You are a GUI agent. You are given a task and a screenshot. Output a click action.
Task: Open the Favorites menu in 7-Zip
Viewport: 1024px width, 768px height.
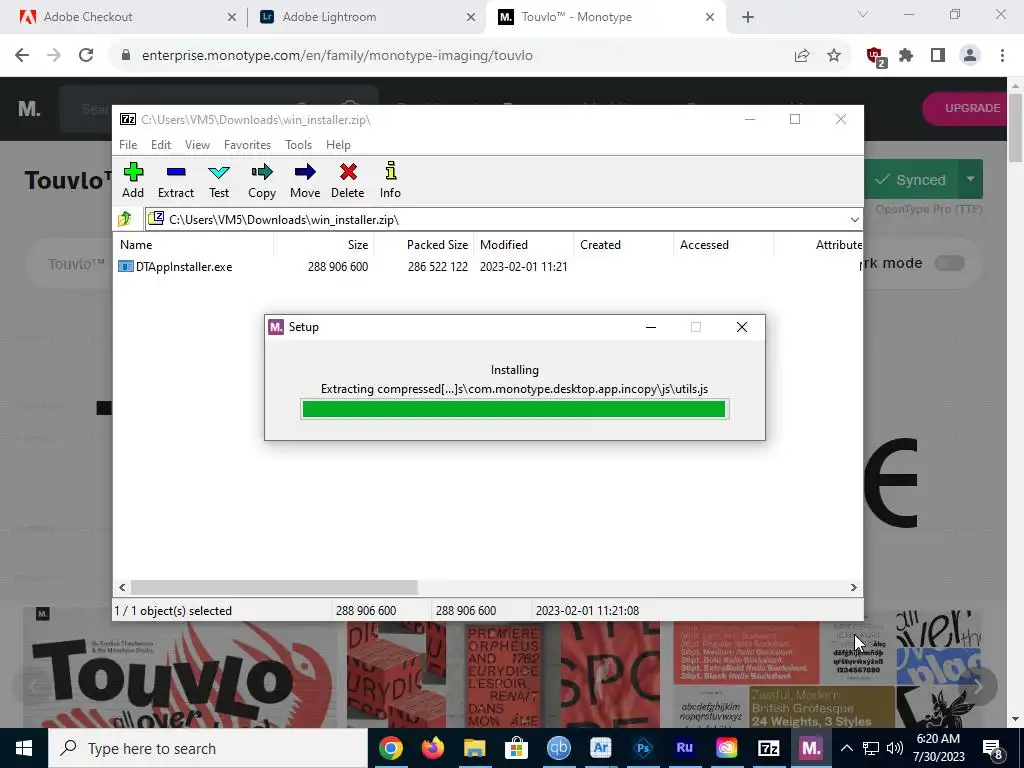point(247,145)
